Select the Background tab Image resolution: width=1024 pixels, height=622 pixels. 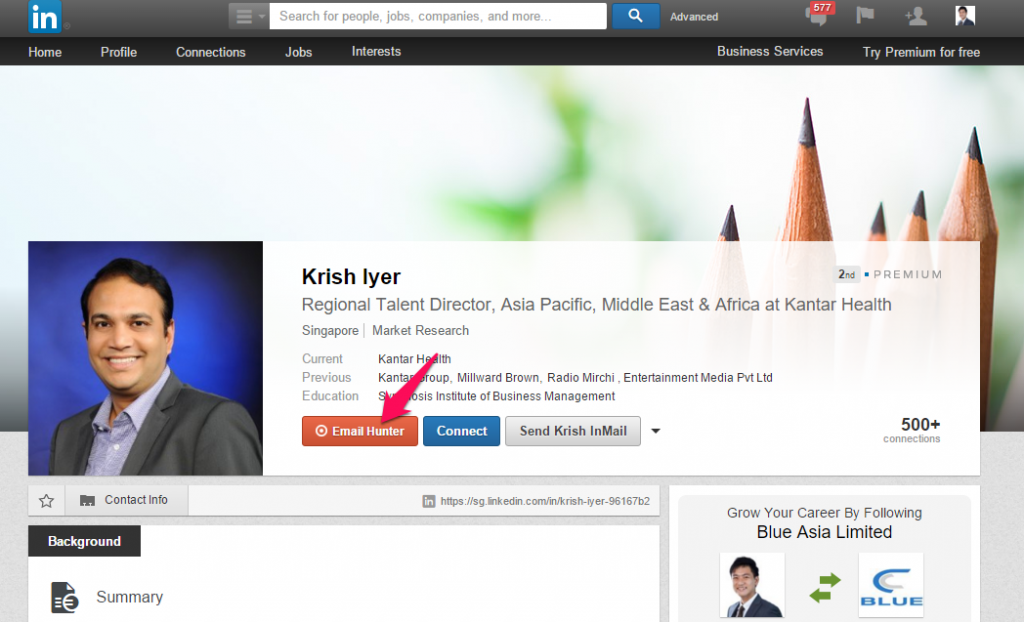coord(84,540)
